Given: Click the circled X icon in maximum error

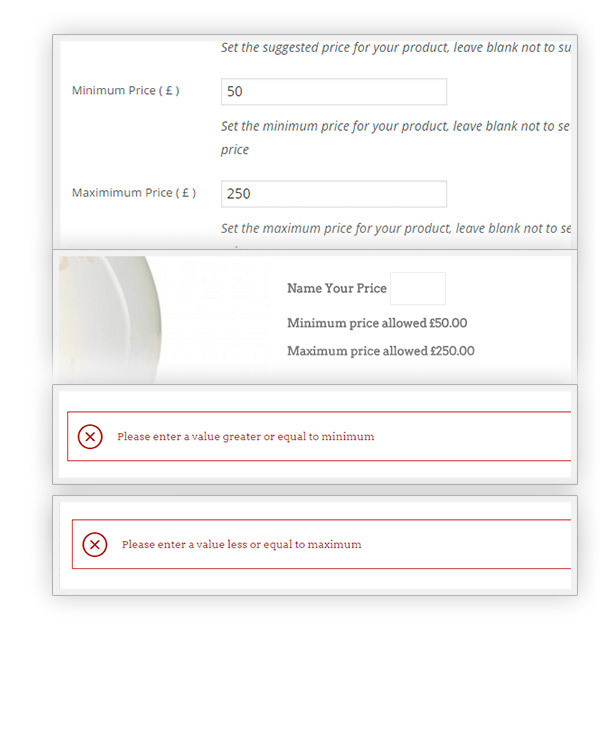Looking at the screenshot, I should (94, 544).
